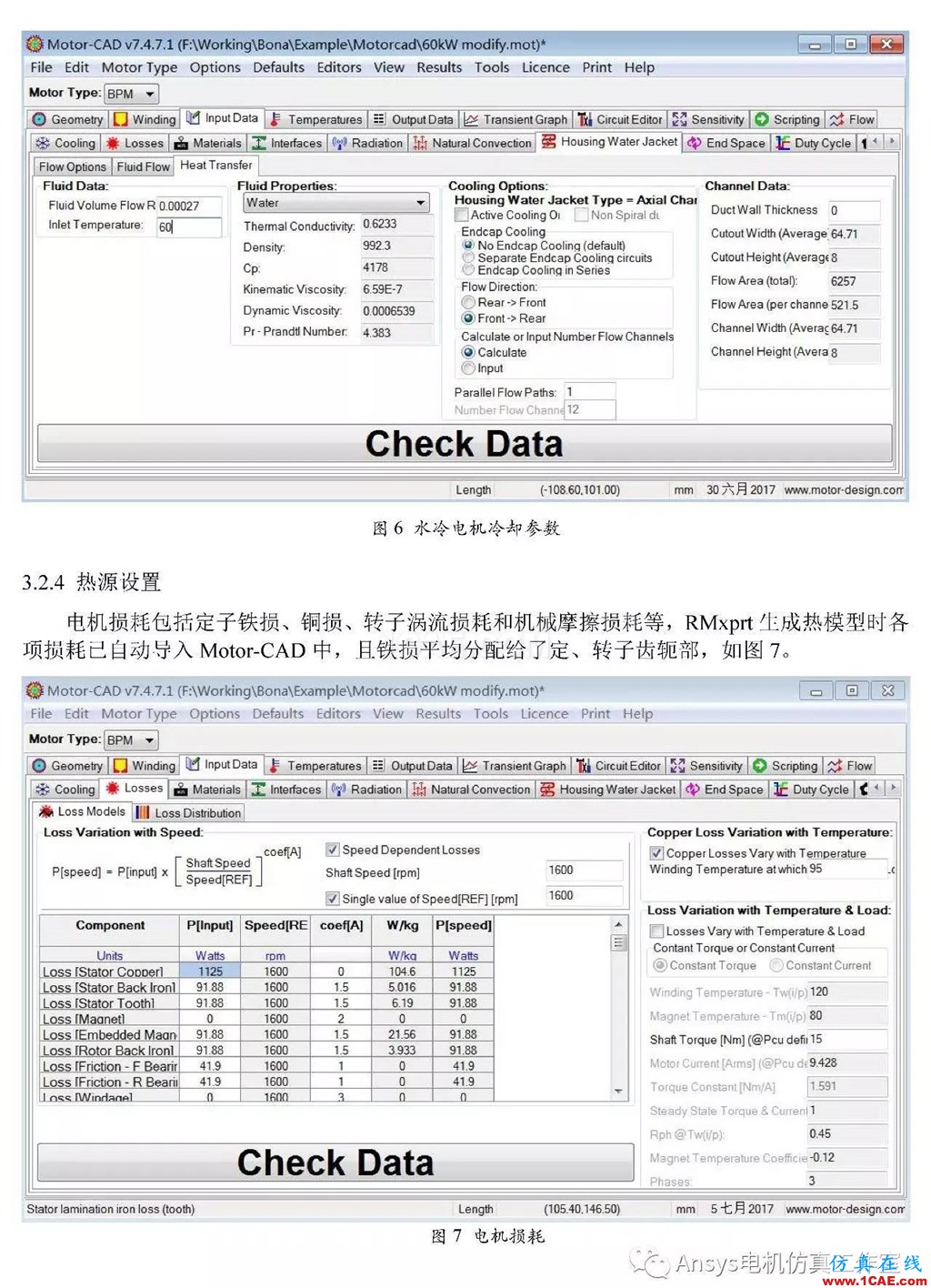Select Loss [Stator Copper] P[Input] cell 1125
Image resolution: width=931 pixels, height=1288 pixels.
tap(210, 971)
